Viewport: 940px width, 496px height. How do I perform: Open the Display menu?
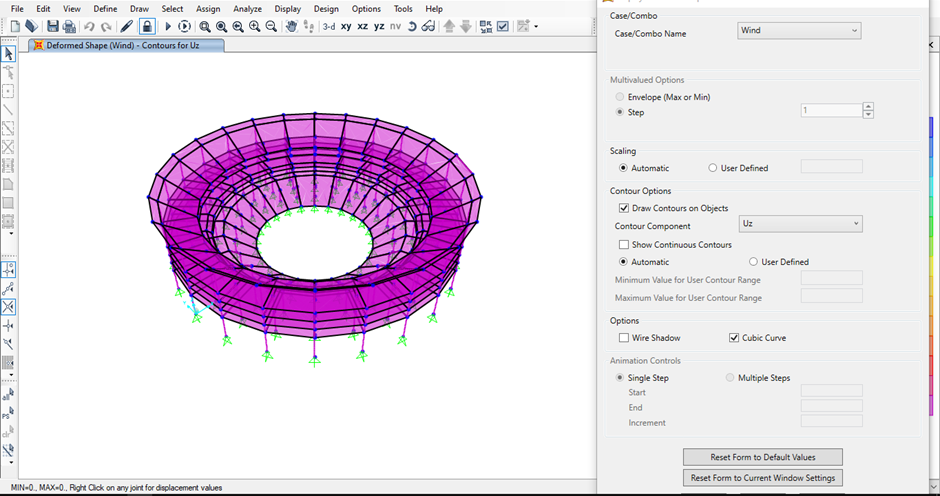(288, 9)
